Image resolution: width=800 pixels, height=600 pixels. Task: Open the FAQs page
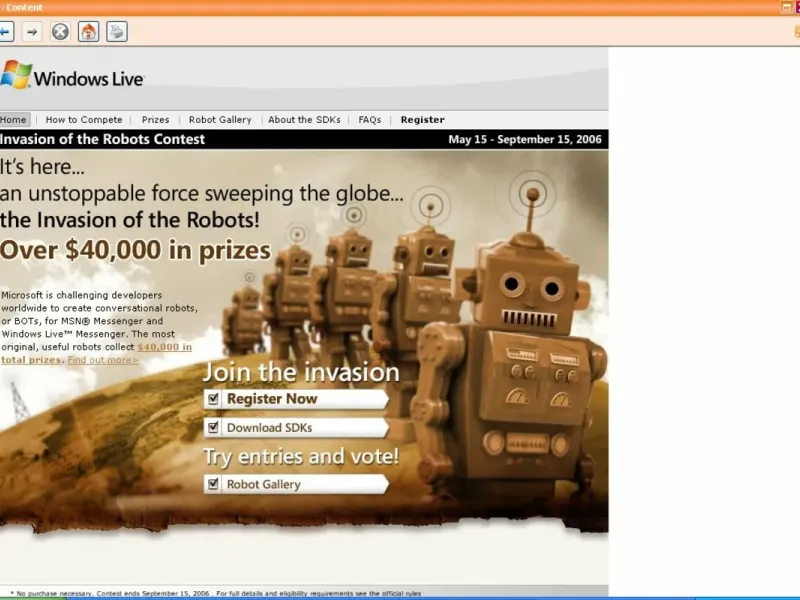tap(370, 119)
